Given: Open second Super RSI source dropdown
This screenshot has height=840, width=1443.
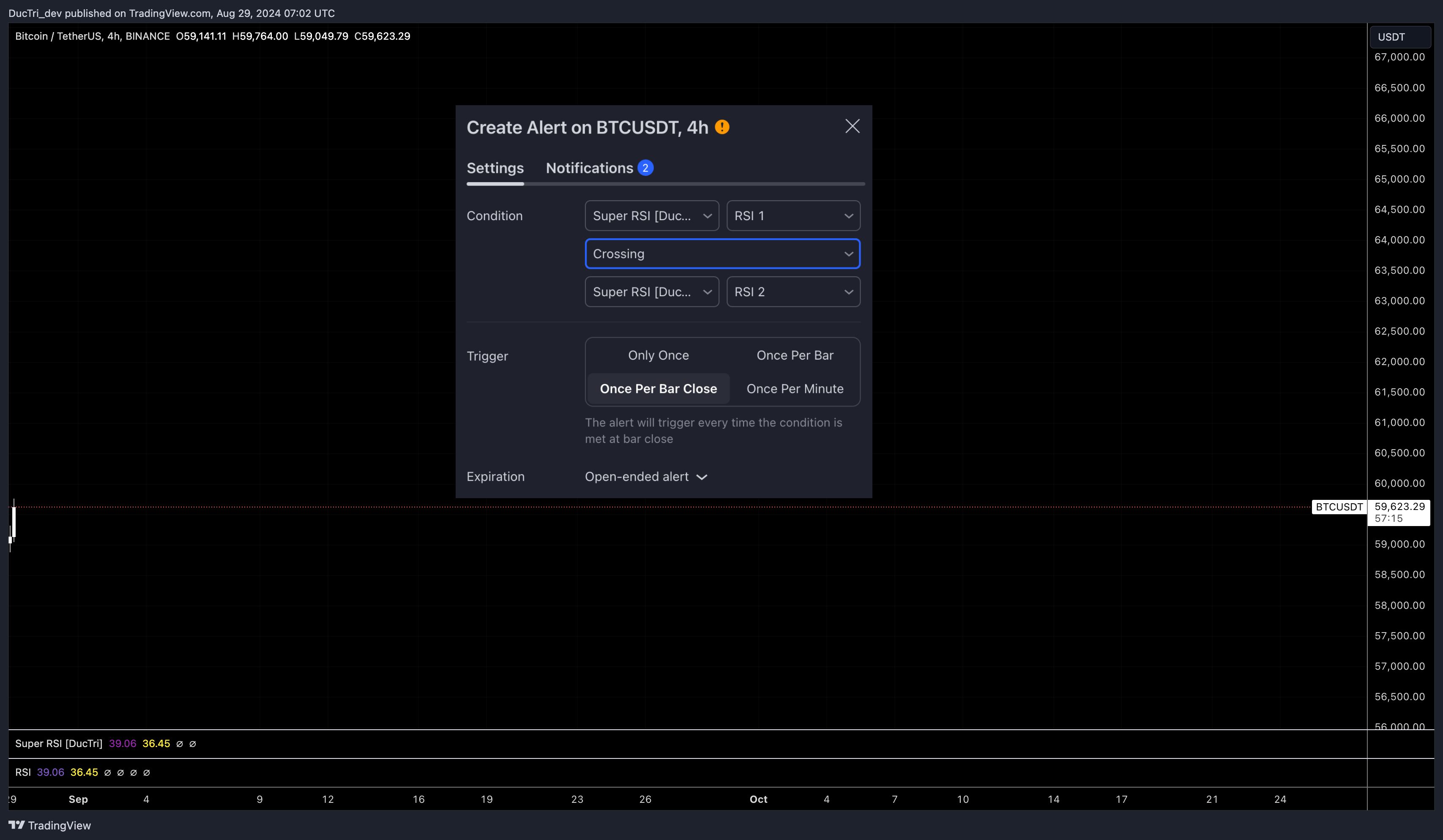Looking at the screenshot, I should tap(652, 292).
